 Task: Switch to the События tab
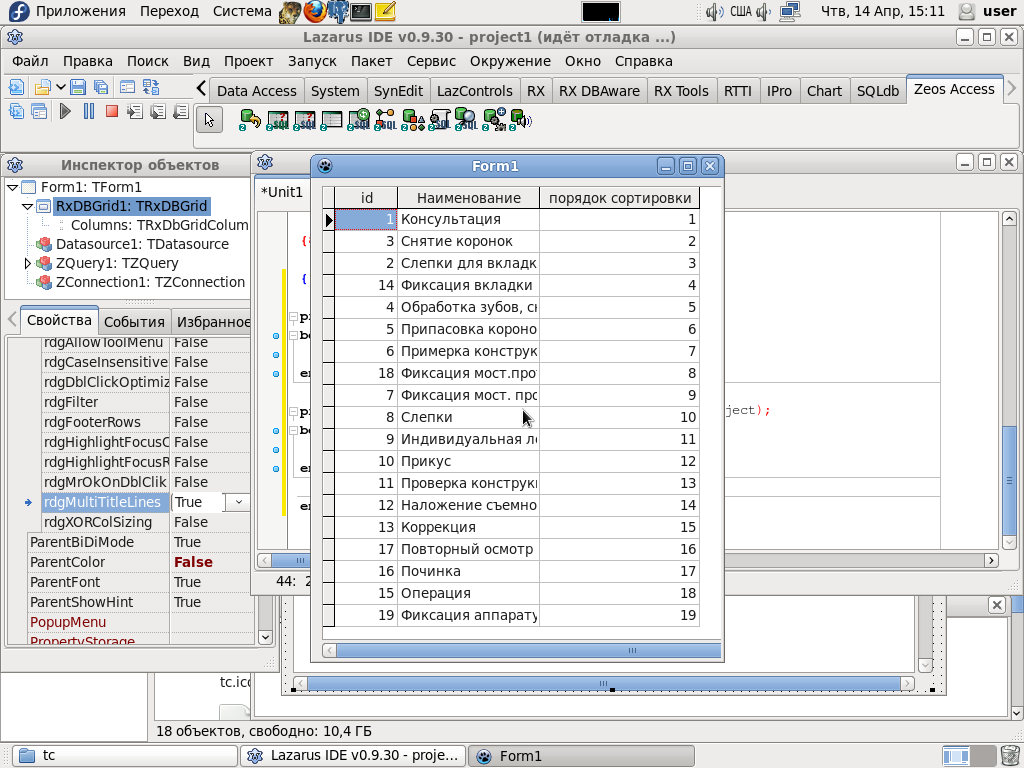click(x=134, y=321)
